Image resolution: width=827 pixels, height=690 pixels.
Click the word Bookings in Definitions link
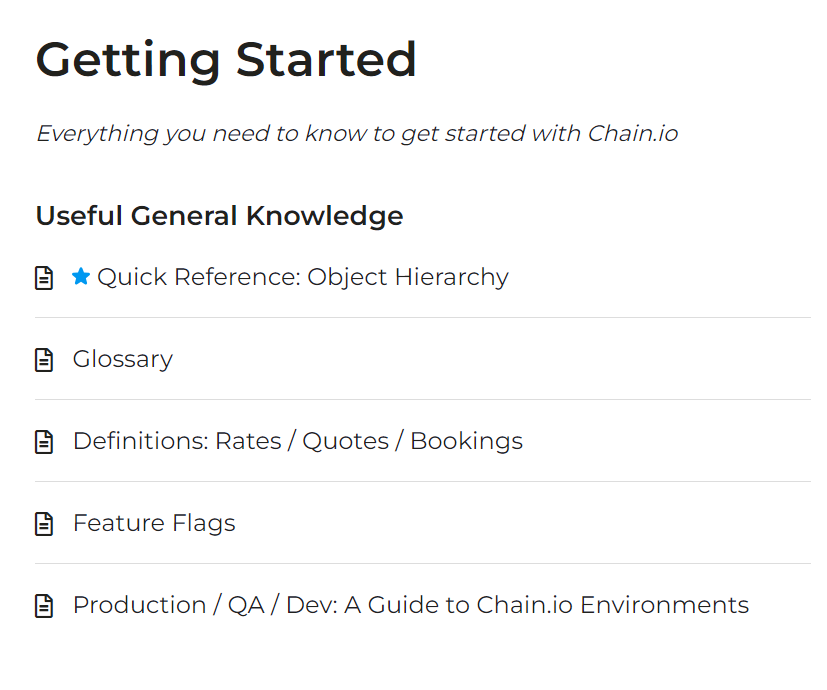pos(466,441)
